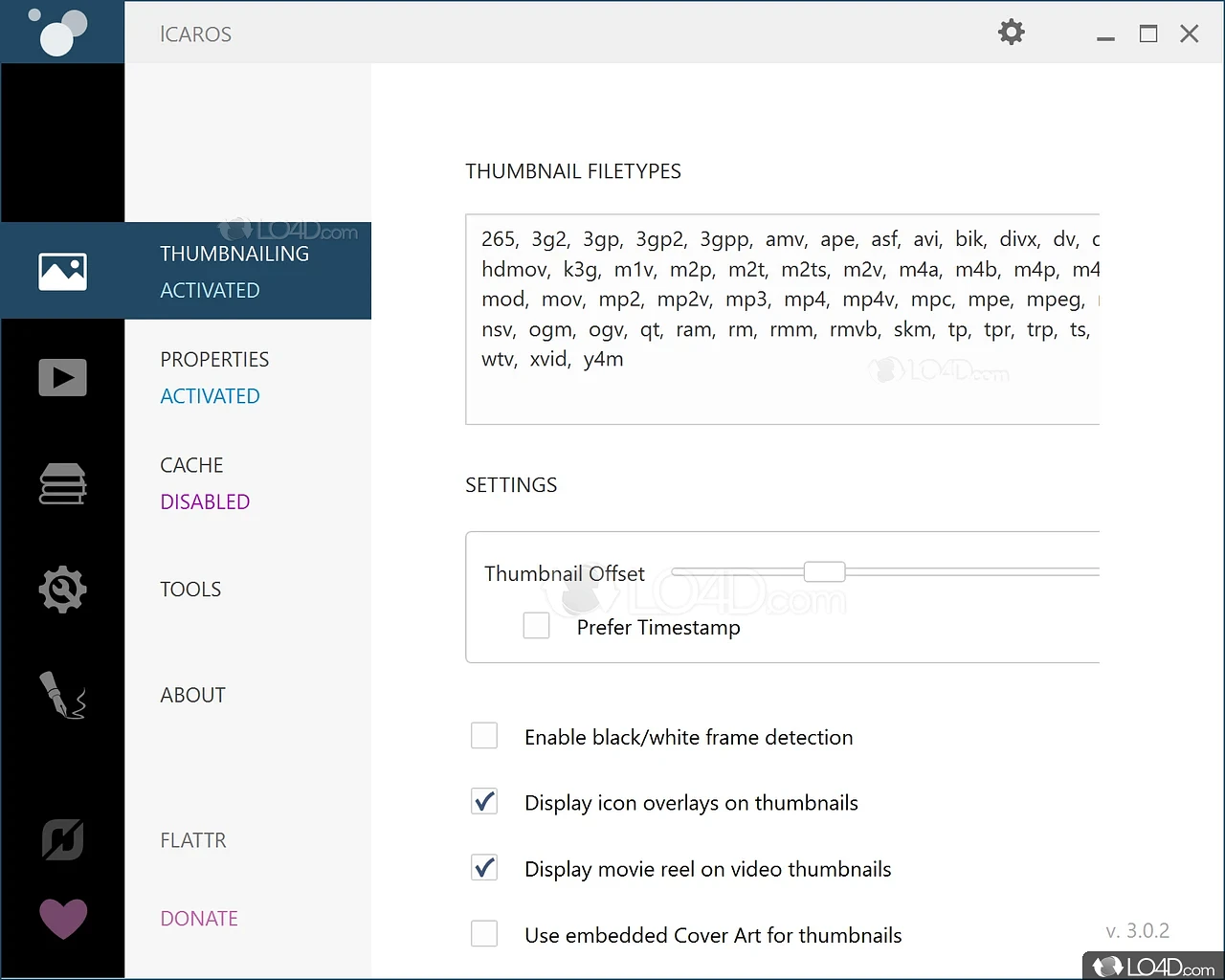This screenshot has width=1225, height=980.
Task: Open settings gear in title bar
Action: point(1012,33)
